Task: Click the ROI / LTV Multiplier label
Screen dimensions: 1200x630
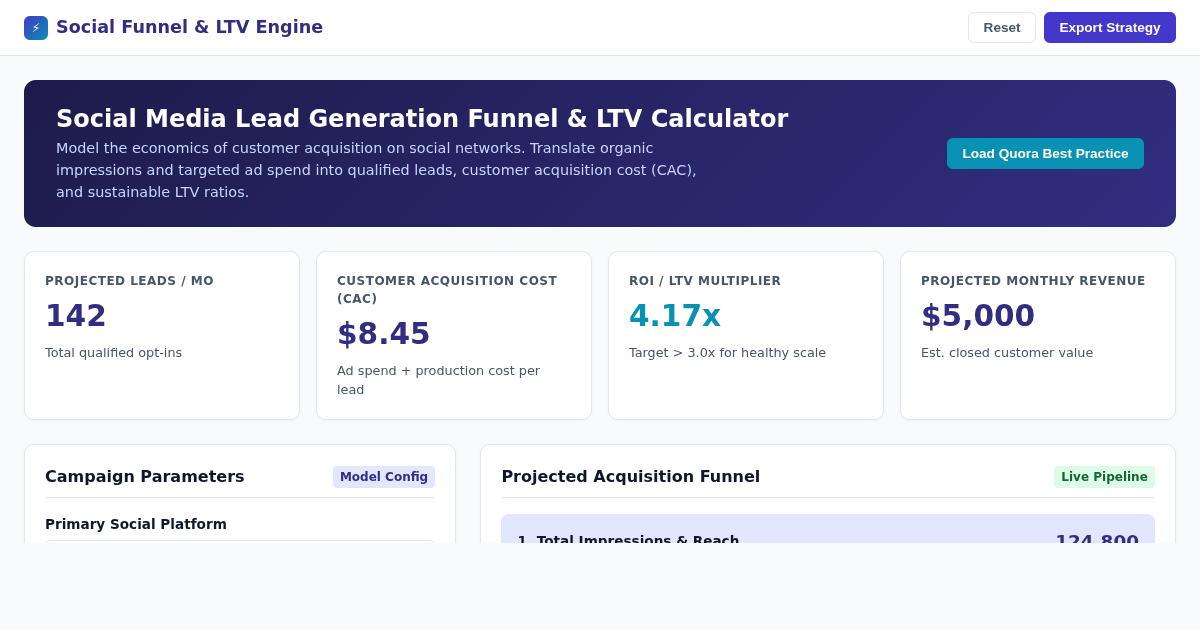Action: pyautogui.click(x=705, y=281)
